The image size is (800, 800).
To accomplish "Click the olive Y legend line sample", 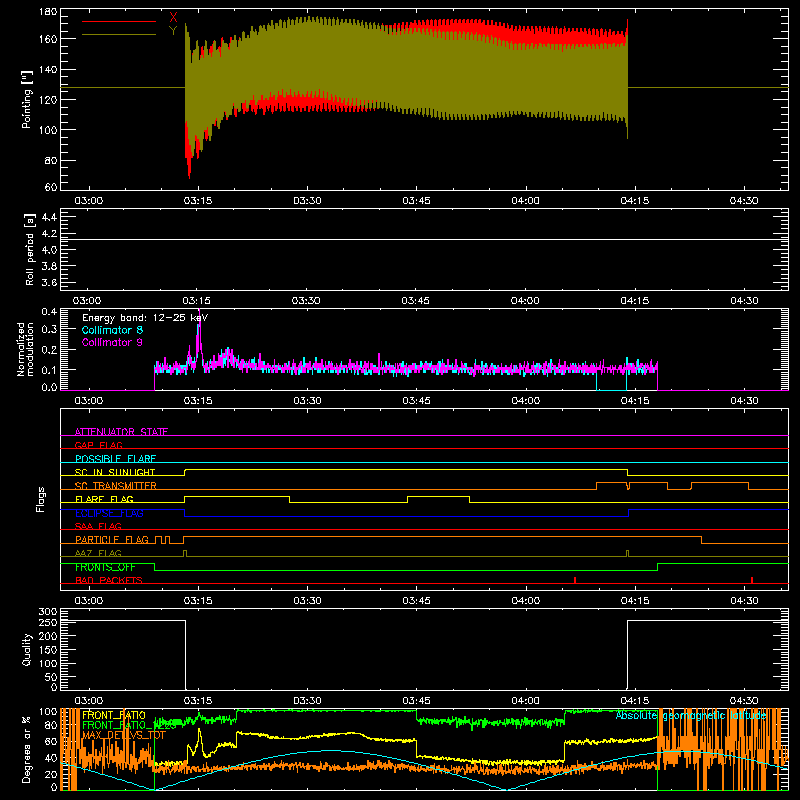I will point(119,34).
